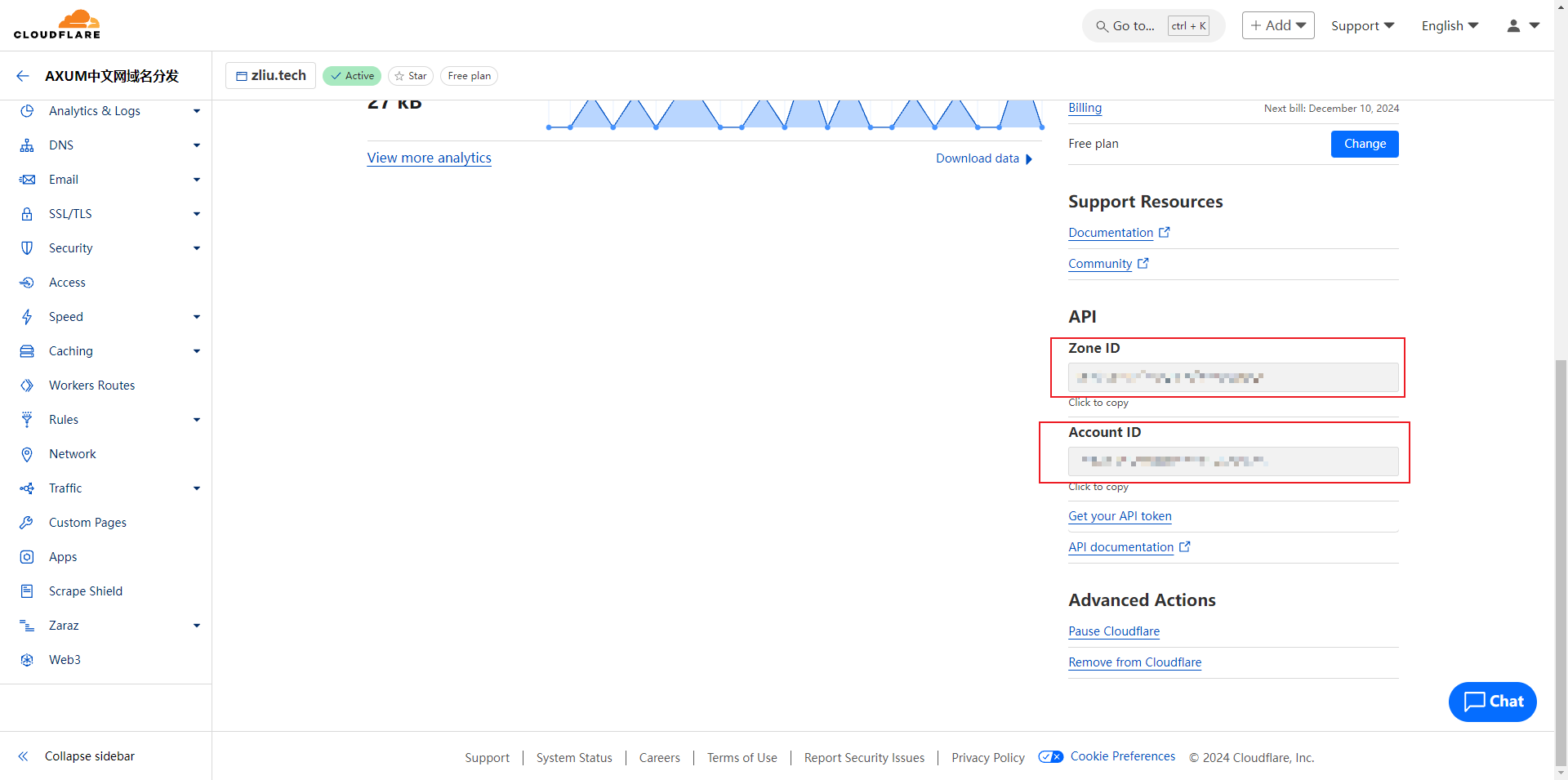
Task: Click the Email envelope icon
Action: pyautogui.click(x=27, y=180)
